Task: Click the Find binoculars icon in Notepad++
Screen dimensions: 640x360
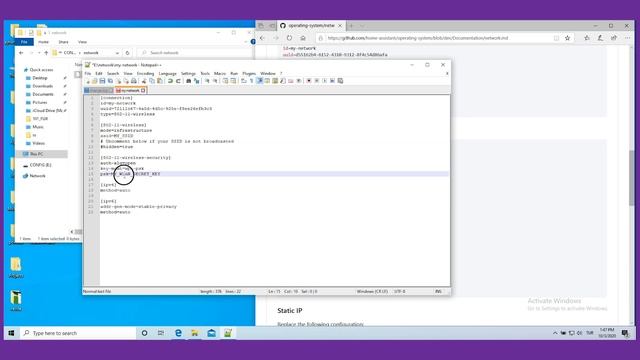Action: pyautogui.click(x=188, y=81)
